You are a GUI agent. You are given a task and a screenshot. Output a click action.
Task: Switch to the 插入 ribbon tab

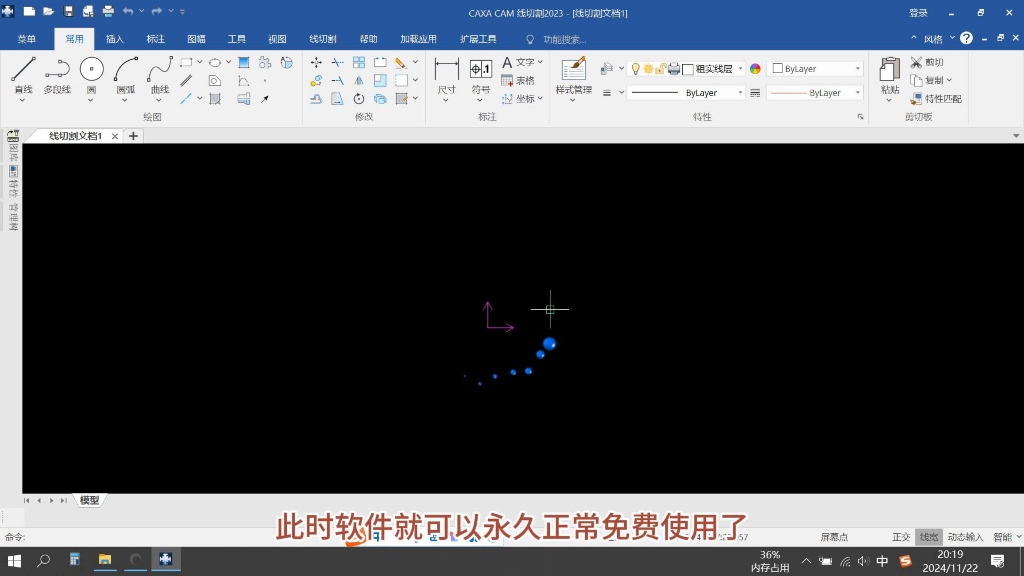tap(115, 39)
